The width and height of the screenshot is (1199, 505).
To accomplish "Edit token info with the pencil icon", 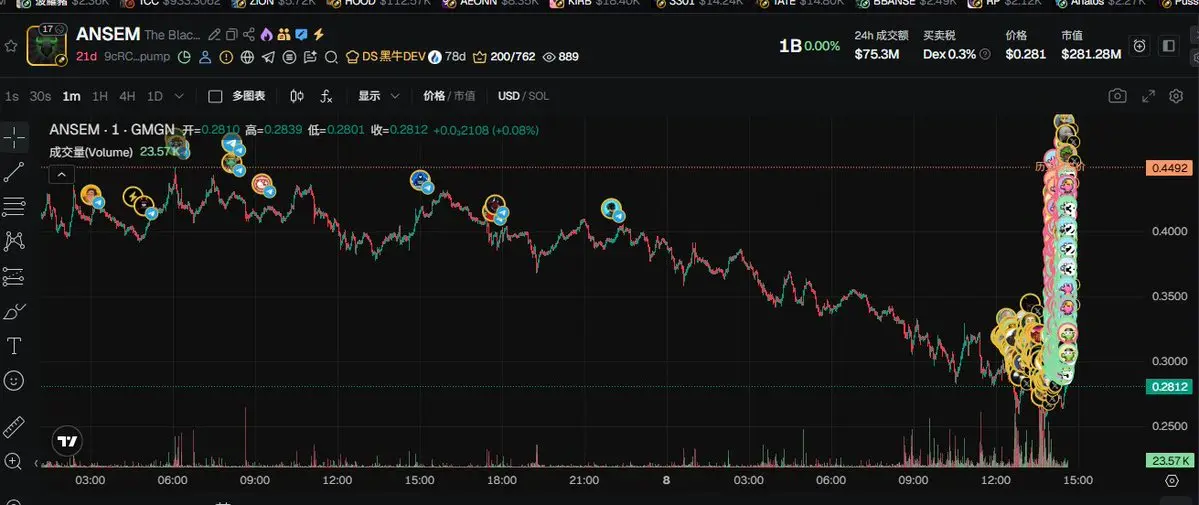I will tap(214, 34).
